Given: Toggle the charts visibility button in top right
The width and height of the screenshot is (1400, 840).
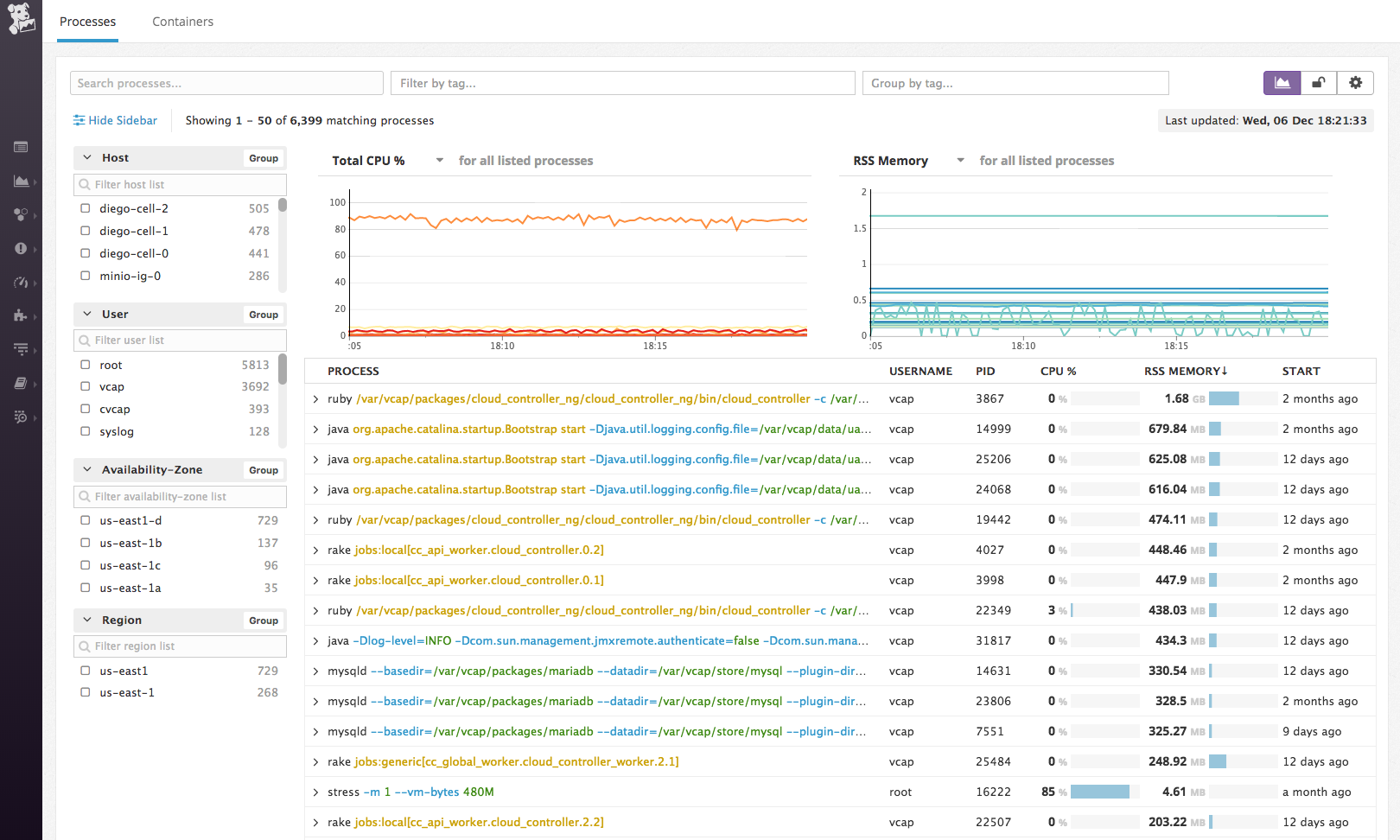Looking at the screenshot, I should tap(1282, 83).
